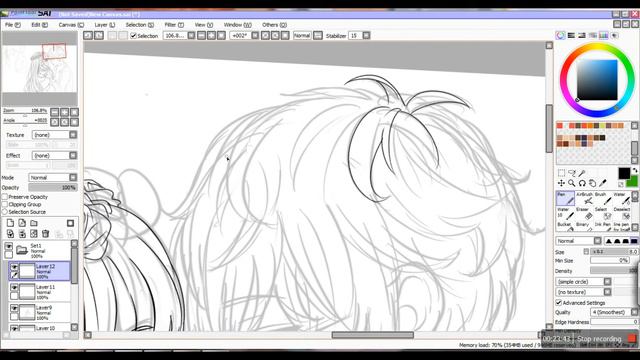Click the black foreground color swatch
The width and height of the screenshot is (640, 360).
click(x=624, y=173)
